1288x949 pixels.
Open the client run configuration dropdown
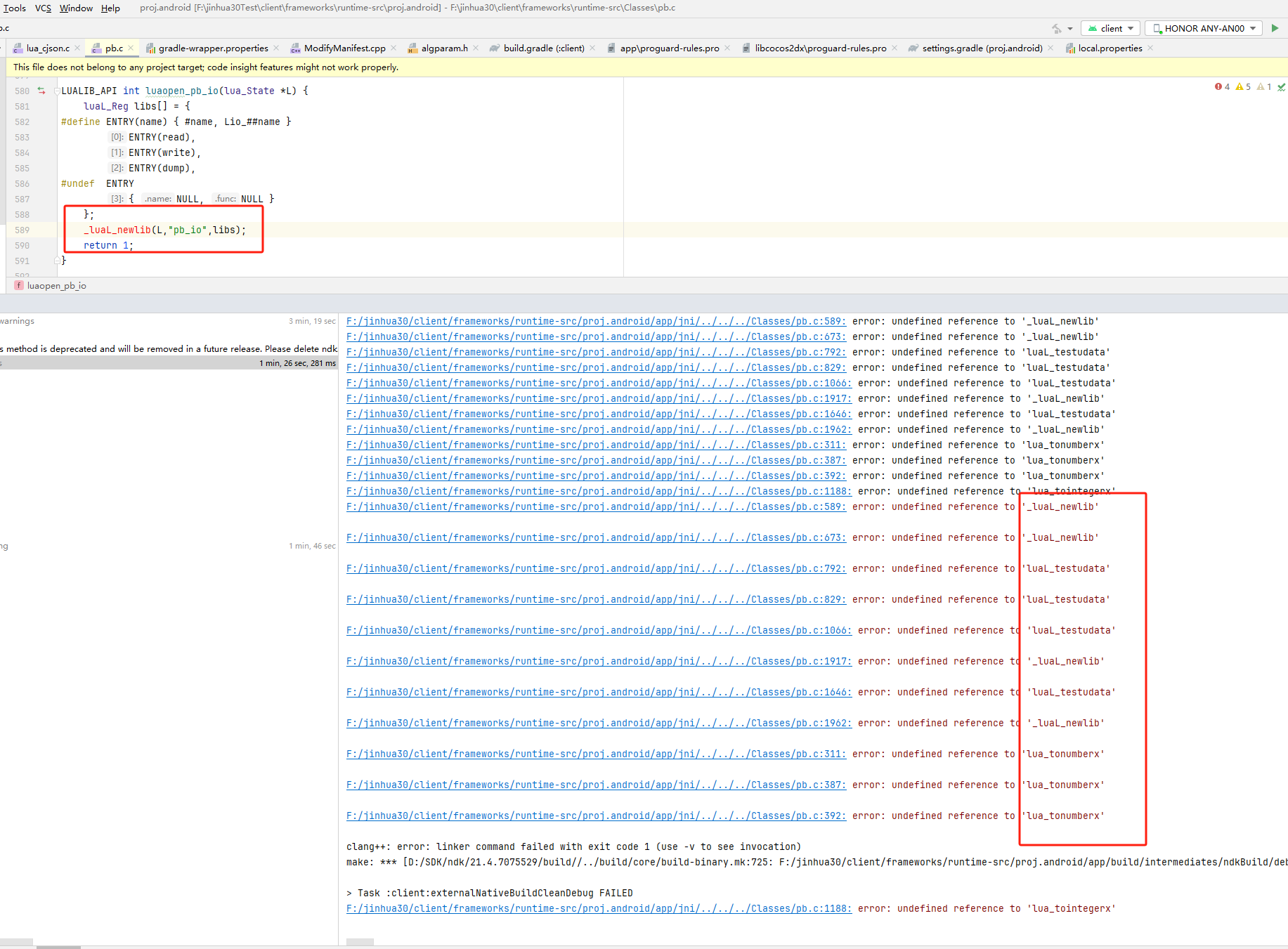(x=1110, y=28)
